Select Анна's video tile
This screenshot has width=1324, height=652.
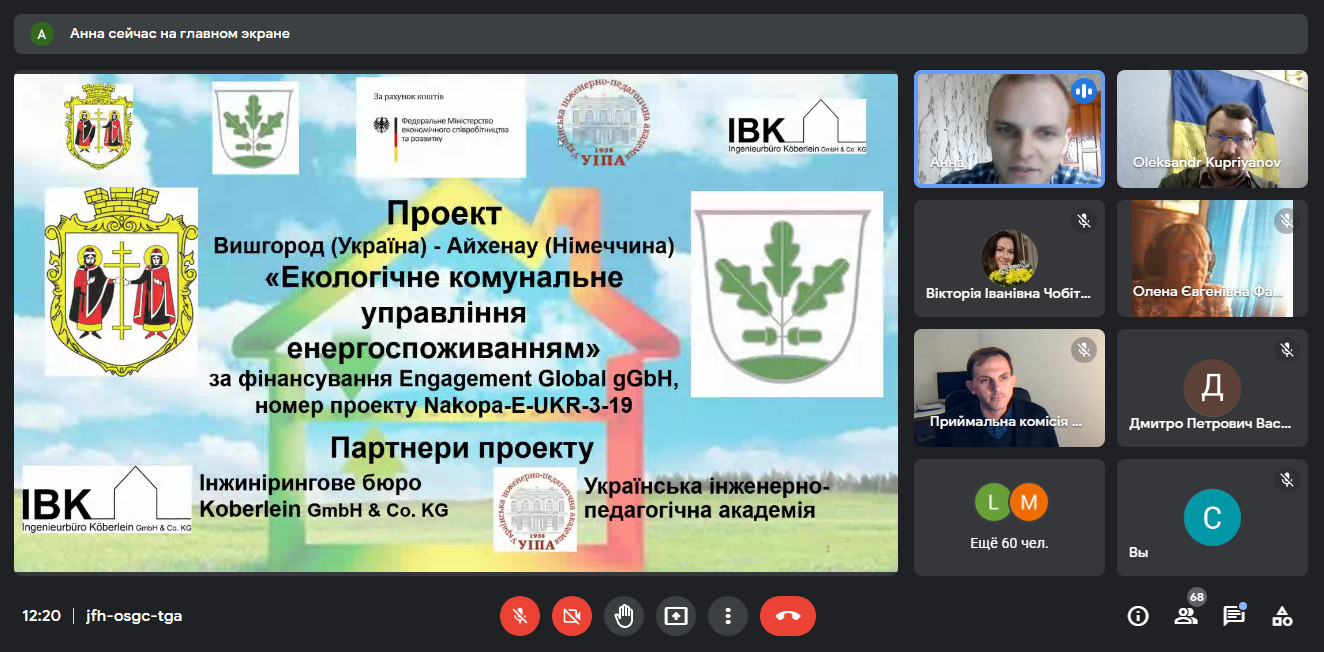click(1009, 129)
